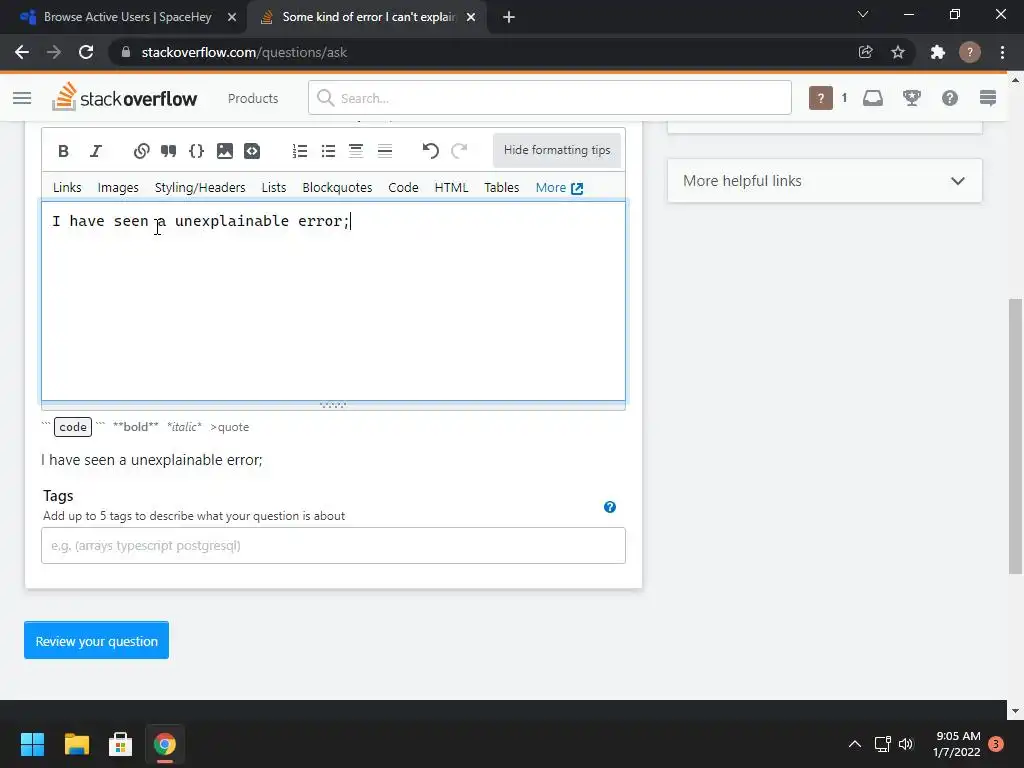Grab the editor resize handle grip
Viewport: 1024px width, 768px height.
coord(333,406)
